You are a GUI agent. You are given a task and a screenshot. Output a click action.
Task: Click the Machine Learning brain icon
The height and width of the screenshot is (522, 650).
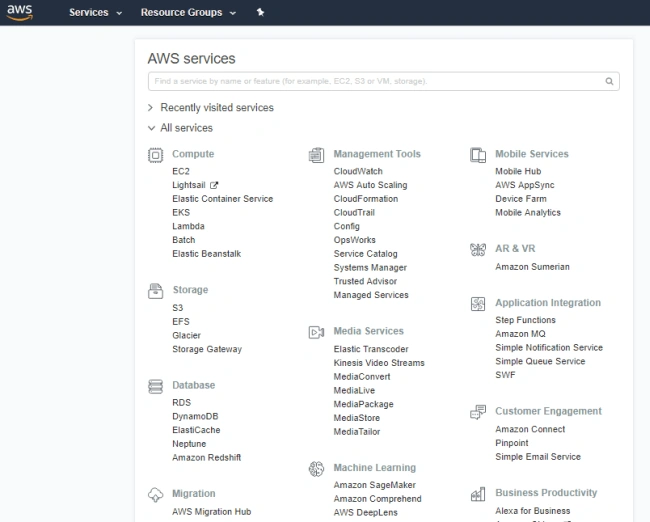click(316, 469)
